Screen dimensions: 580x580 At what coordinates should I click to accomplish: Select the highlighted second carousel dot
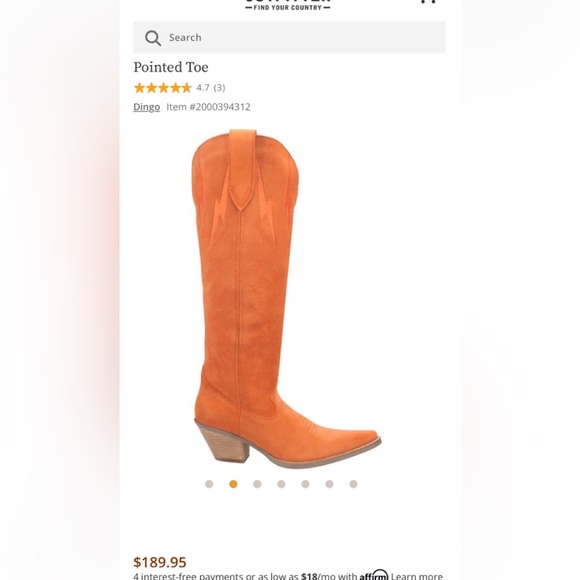tap(233, 484)
